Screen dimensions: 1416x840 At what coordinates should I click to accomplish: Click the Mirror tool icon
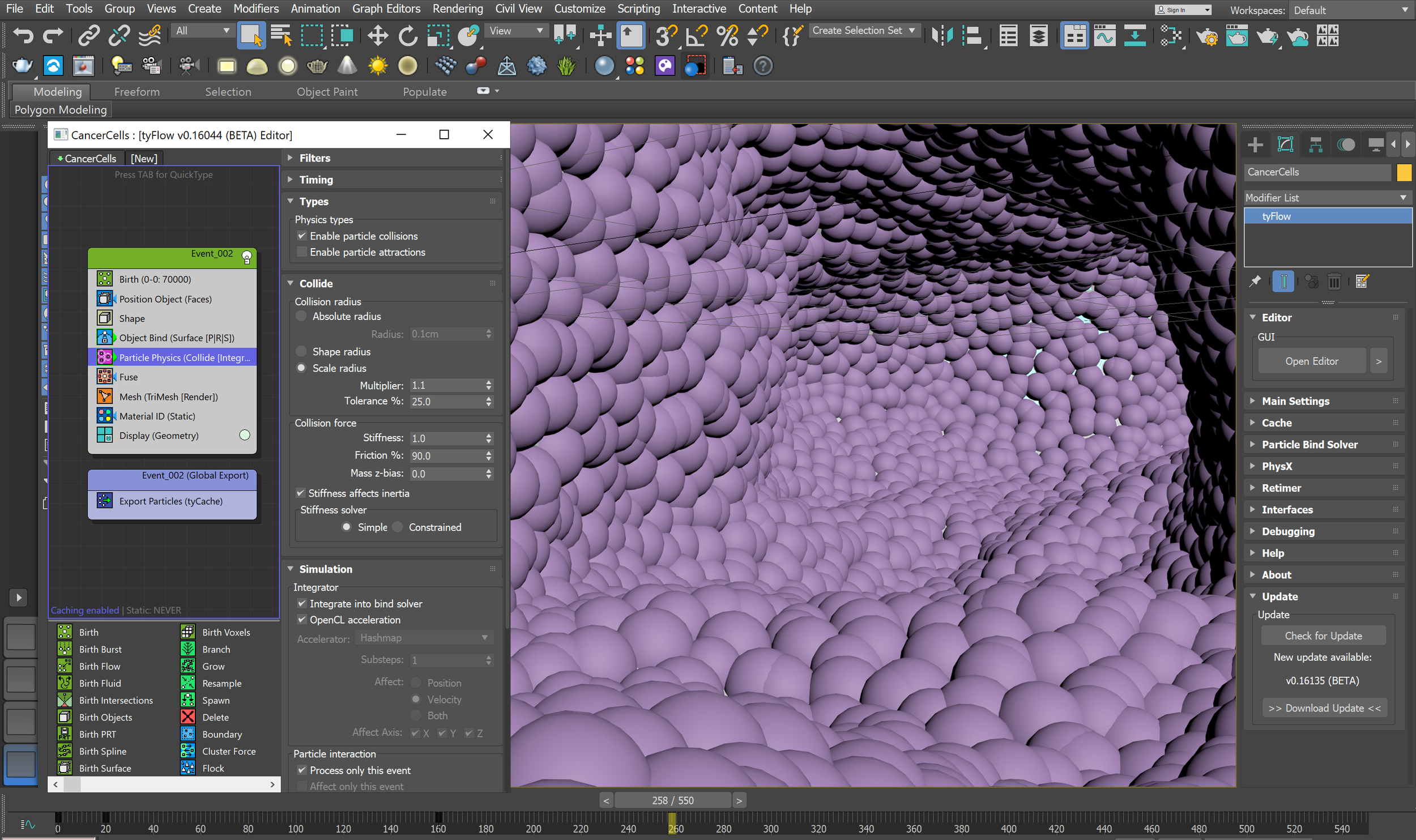click(942, 36)
